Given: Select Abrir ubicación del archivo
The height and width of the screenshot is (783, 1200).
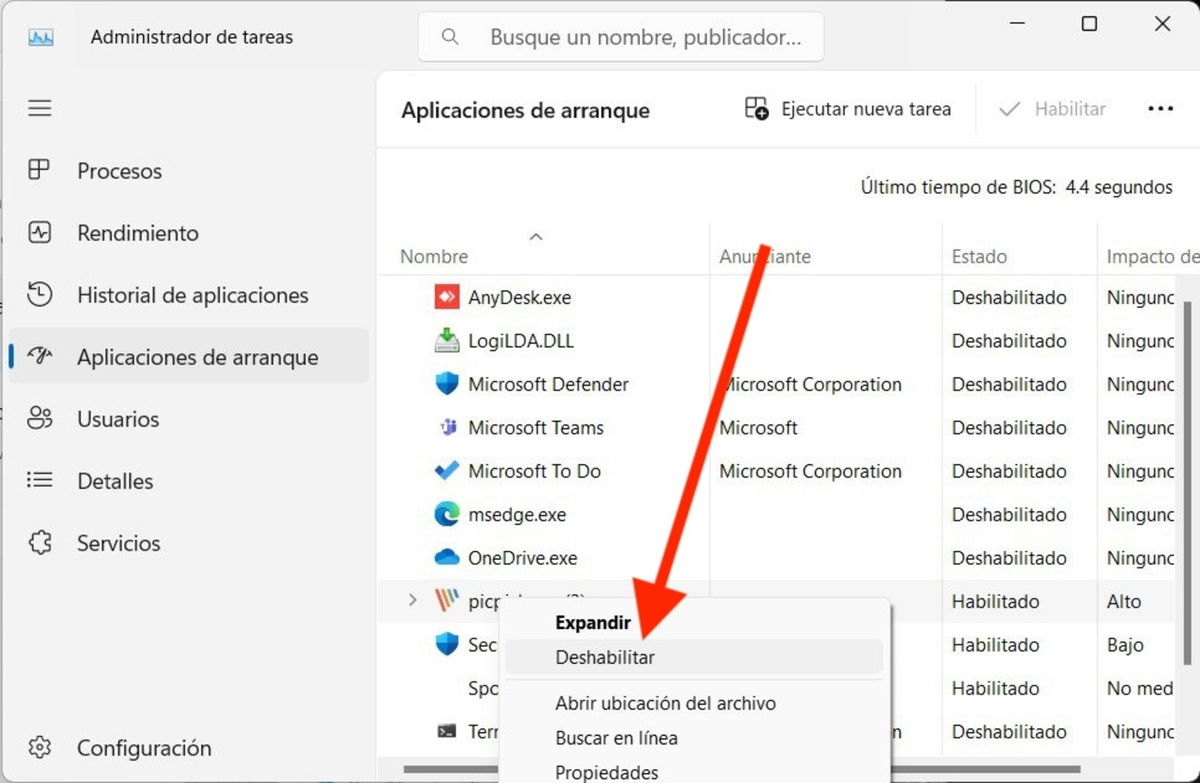Looking at the screenshot, I should pyautogui.click(x=666, y=703).
